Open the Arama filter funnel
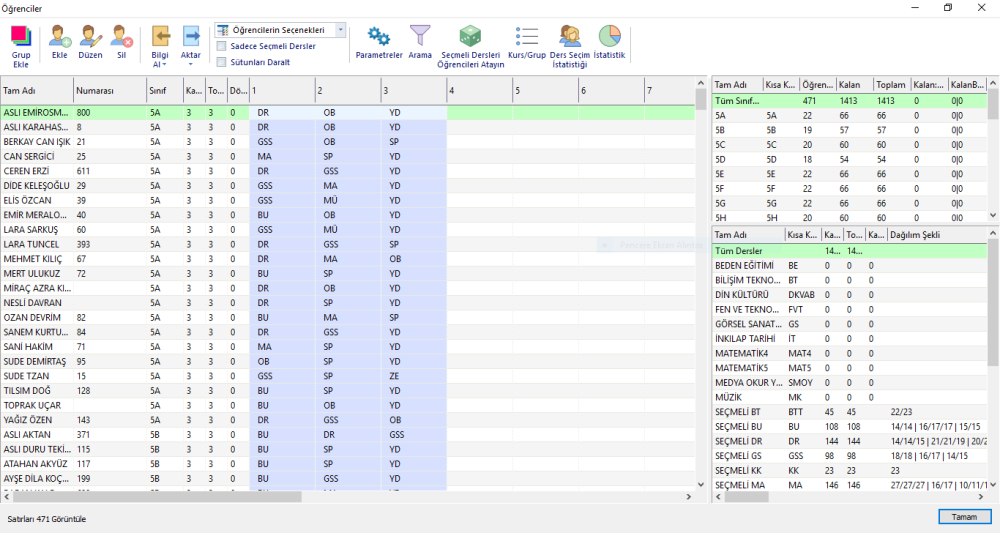This screenshot has height=533, width=1000. coord(420,38)
